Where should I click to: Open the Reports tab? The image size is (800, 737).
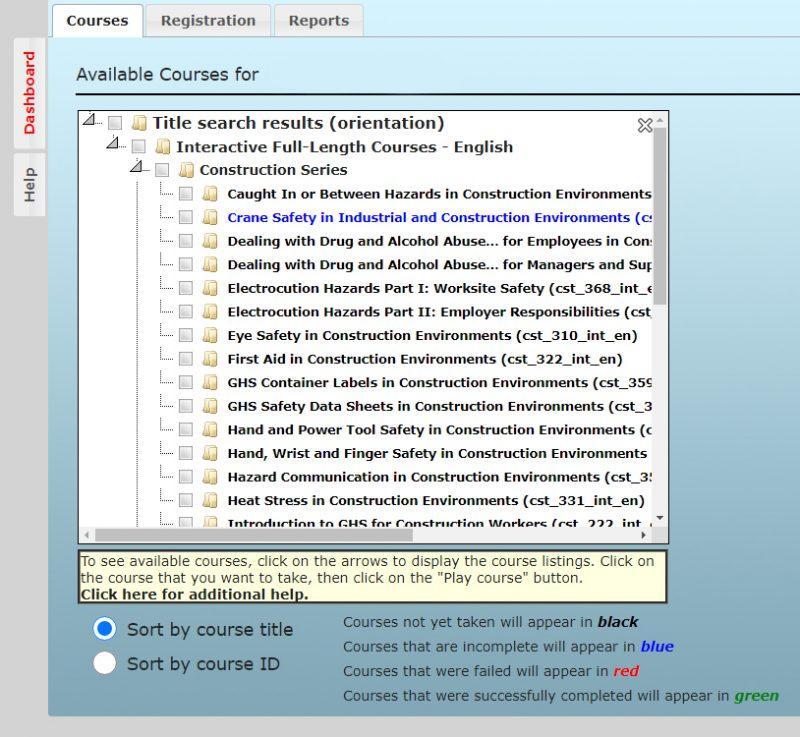[x=318, y=19]
